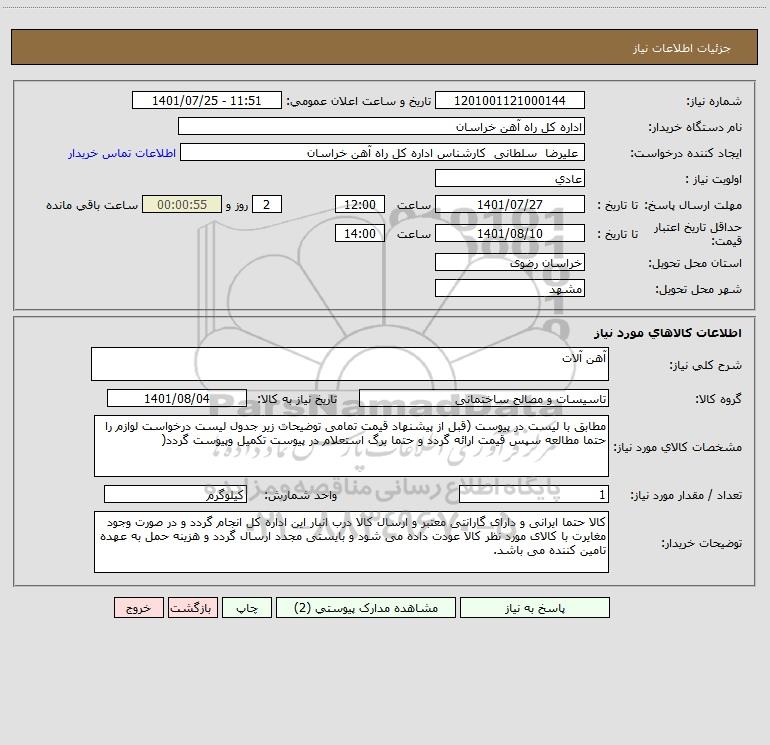The width and height of the screenshot is (770, 745).
Task: Click delivery province field خراسان رضوی
Action: click(x=510, y=262)
